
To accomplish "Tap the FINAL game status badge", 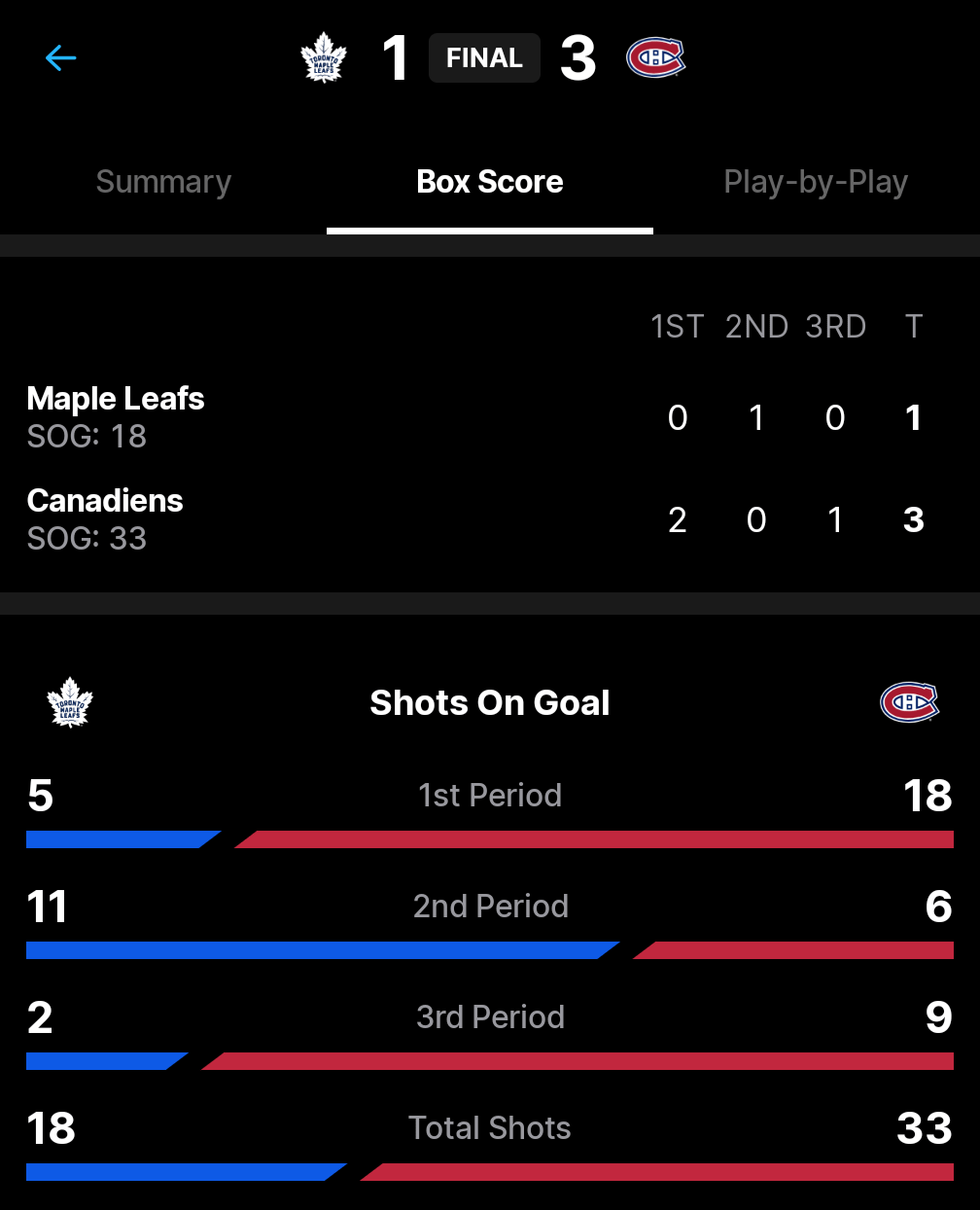I will click(x=484, y=58).
